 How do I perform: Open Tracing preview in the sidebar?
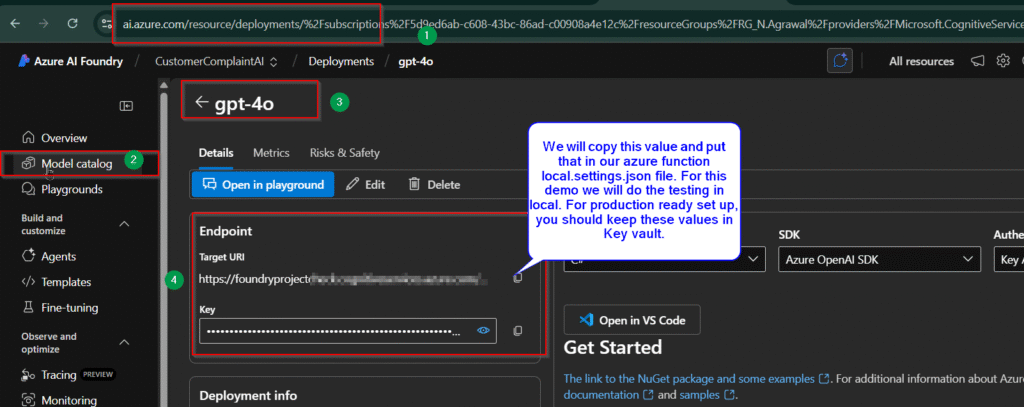(68, 375)
